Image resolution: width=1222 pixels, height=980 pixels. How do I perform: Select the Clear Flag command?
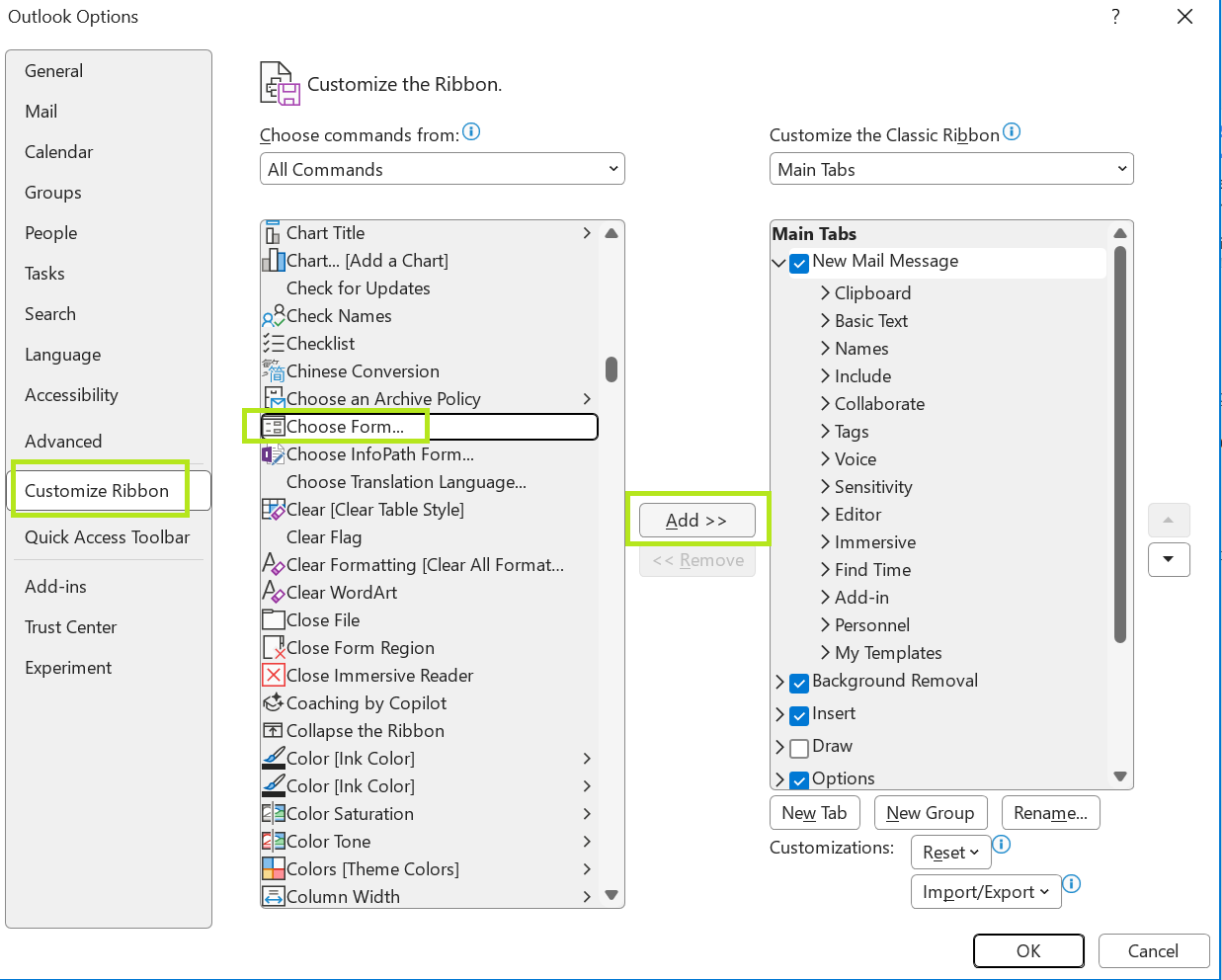[324, 537]
